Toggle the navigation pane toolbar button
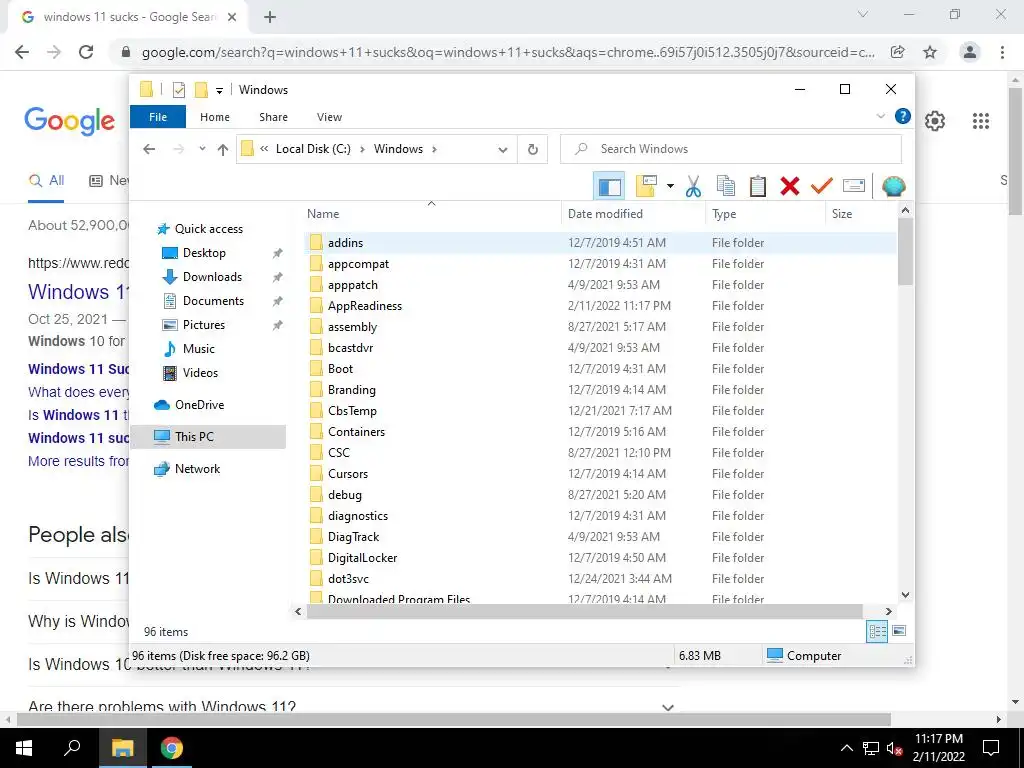 click(x=609, y=186)
